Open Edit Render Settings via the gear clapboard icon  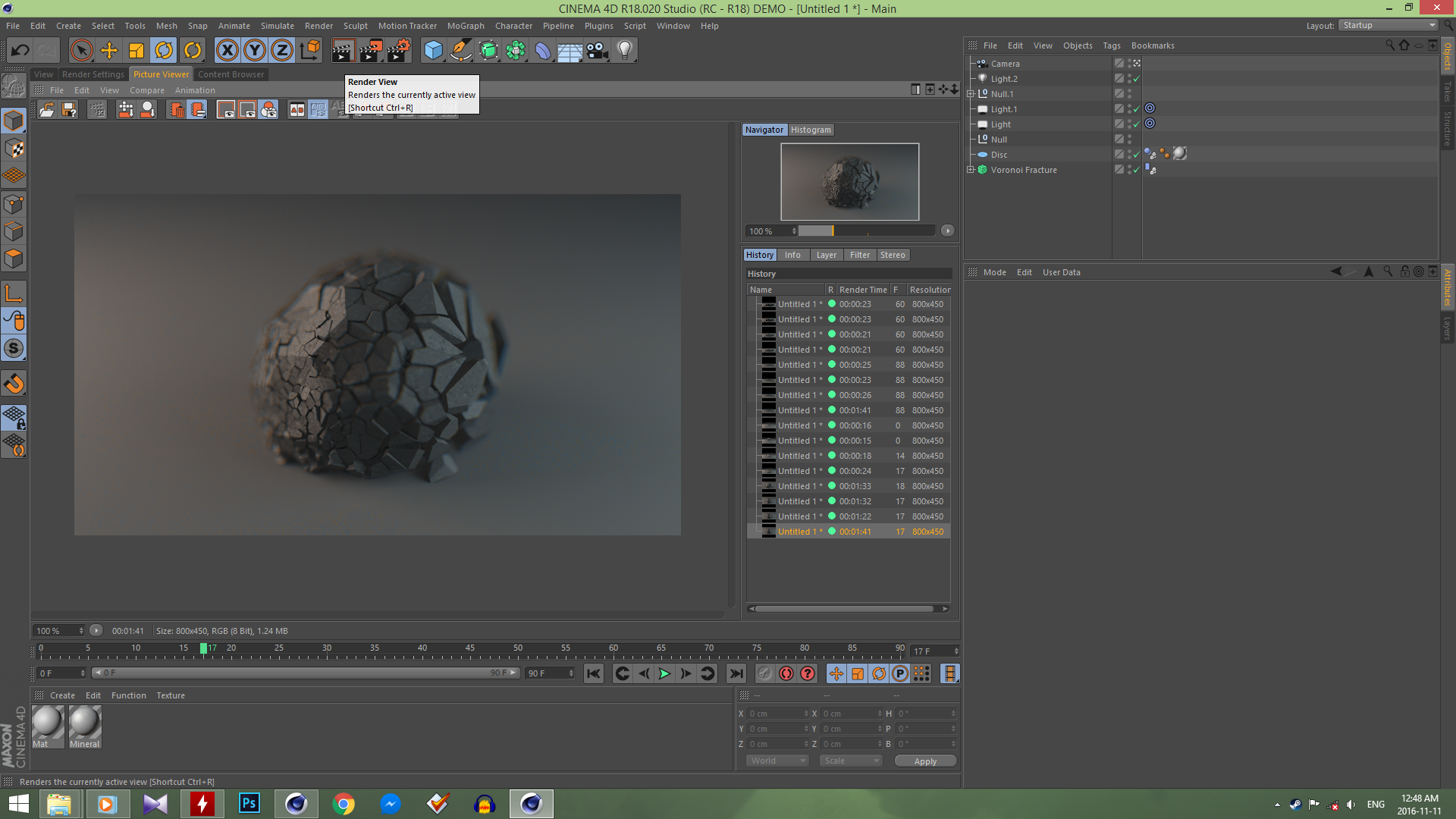397,50
